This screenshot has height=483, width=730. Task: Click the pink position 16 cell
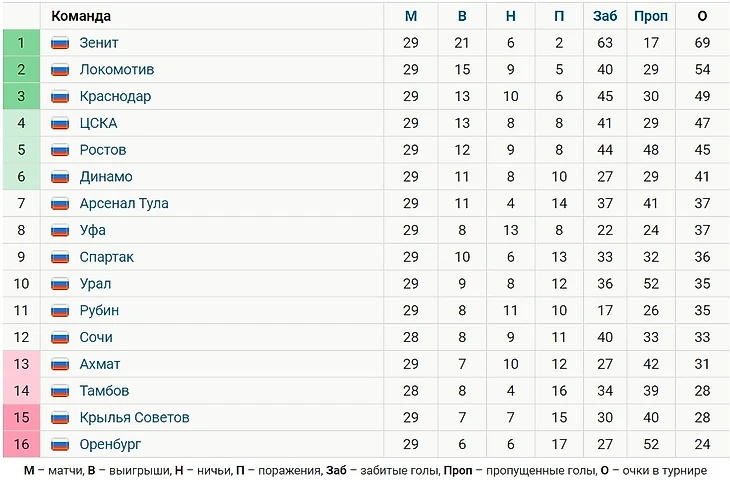[x=21, y=444]
